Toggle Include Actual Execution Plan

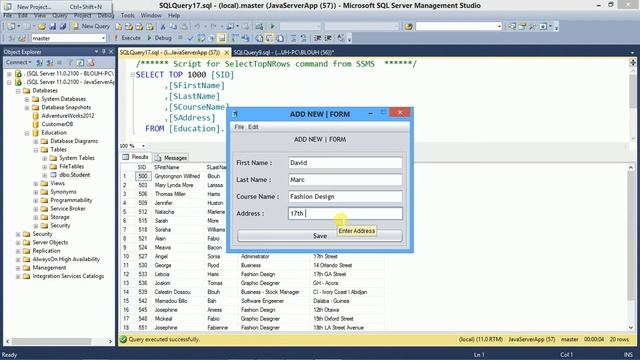(235, 38)
